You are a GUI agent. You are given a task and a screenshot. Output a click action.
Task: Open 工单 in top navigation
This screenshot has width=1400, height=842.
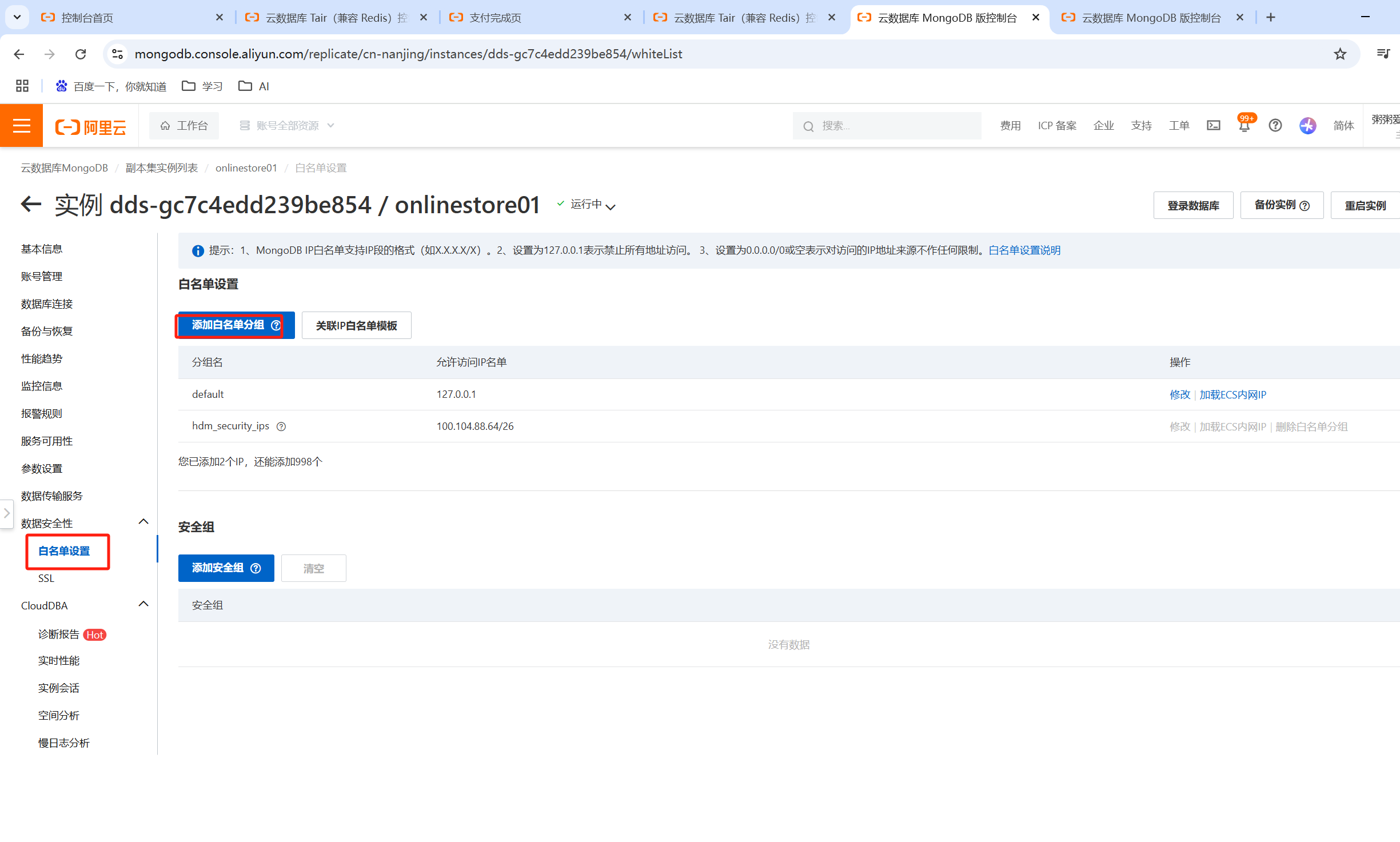coord(1179,125)
